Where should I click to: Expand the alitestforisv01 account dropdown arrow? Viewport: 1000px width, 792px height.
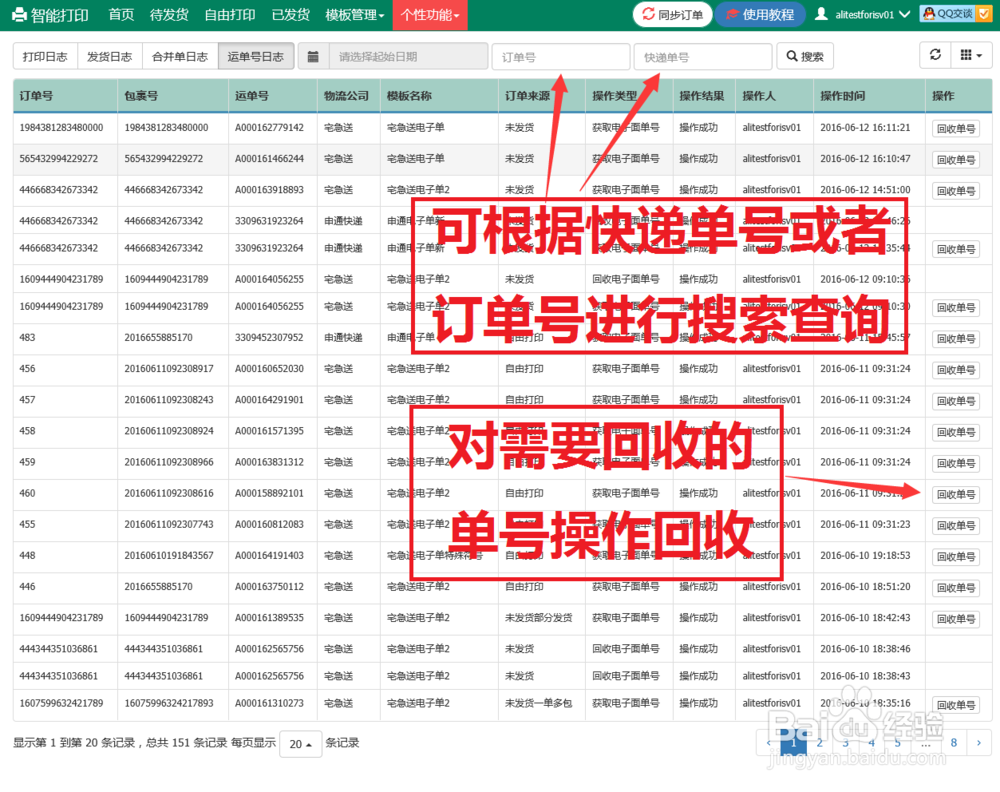[905, 14]
